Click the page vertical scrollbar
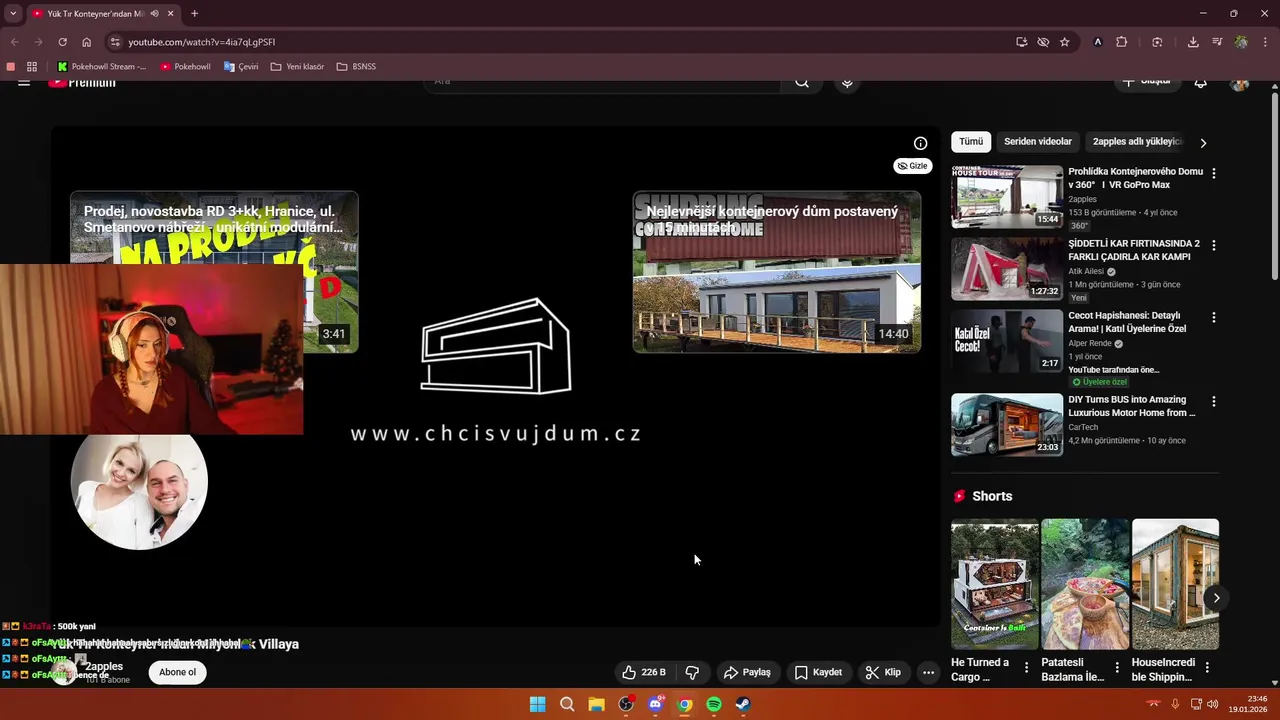 coord(1274,188)
